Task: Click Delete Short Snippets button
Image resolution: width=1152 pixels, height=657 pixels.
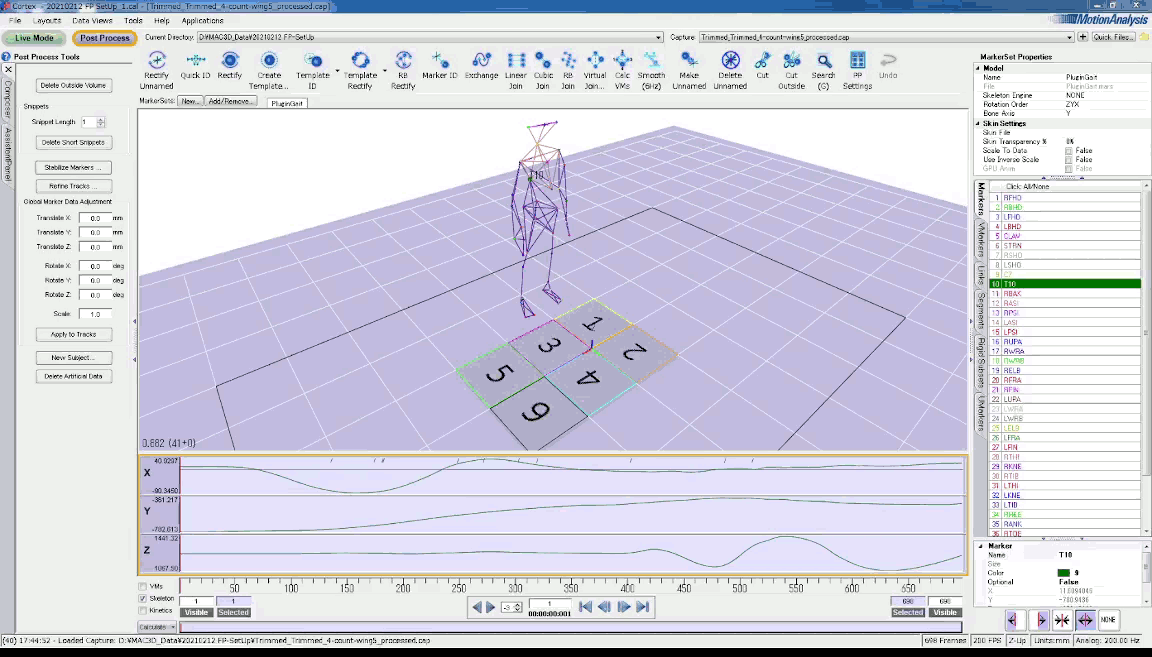Action: [x=73, y=143]
